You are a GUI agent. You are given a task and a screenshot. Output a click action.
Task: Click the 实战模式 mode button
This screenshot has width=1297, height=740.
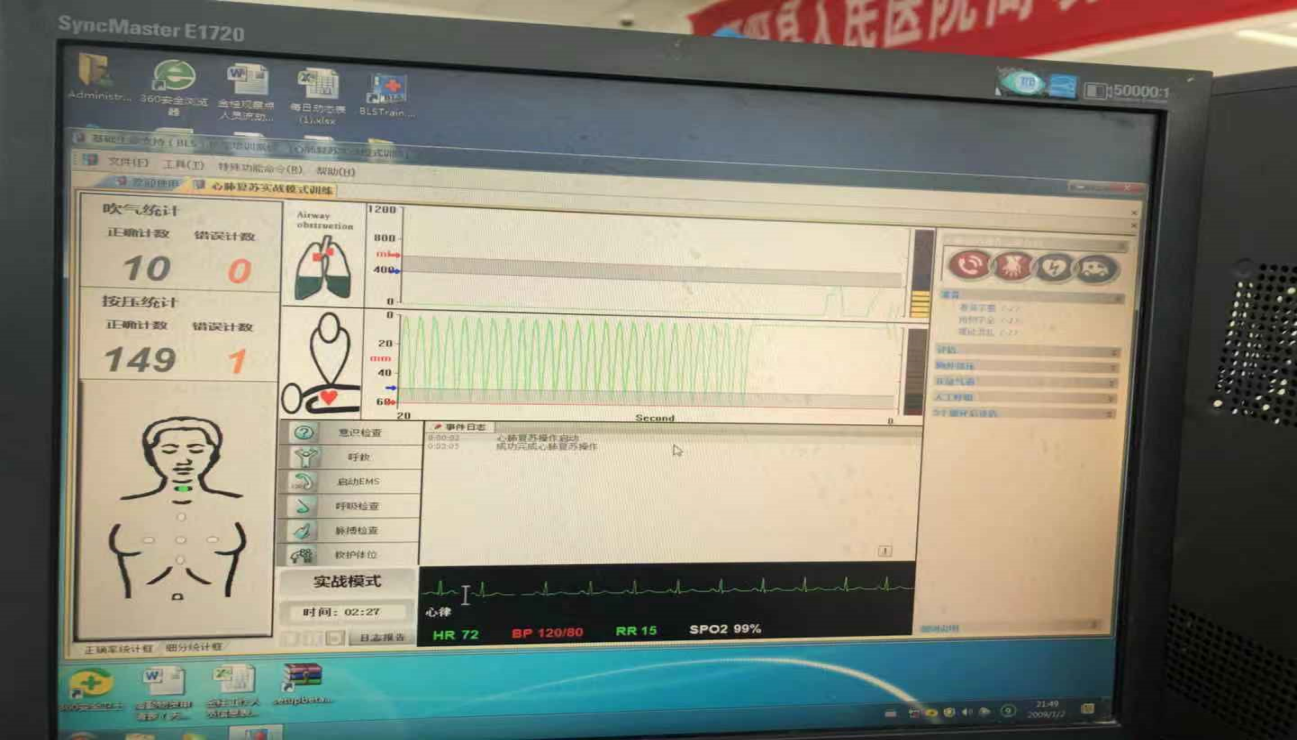347,582
